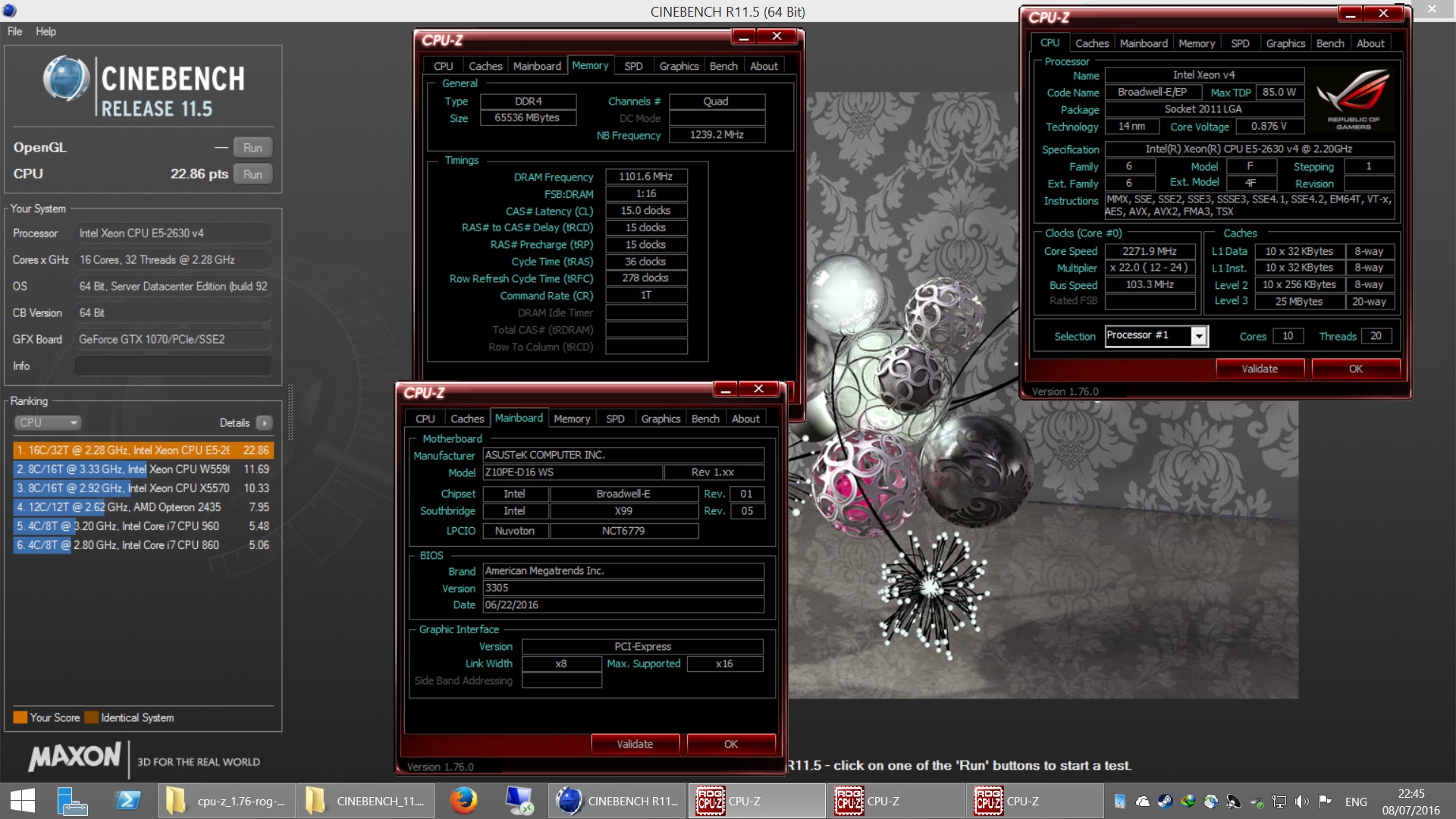Open the remote desktop taskbar icon
This screenshot has width=1456, height=819.
[x=519, y=801]
